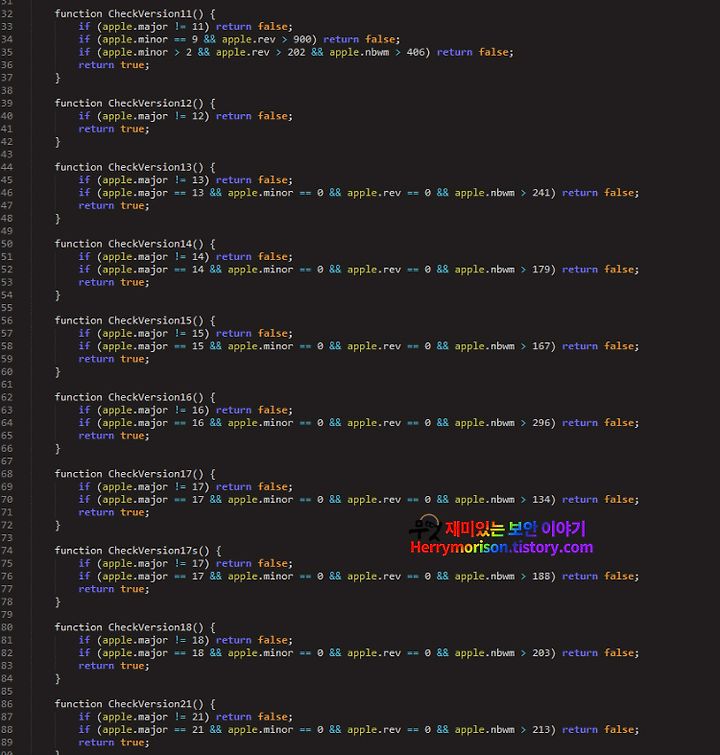Click the closing brace on line 78
720x755 pixels.
[58, 602]
